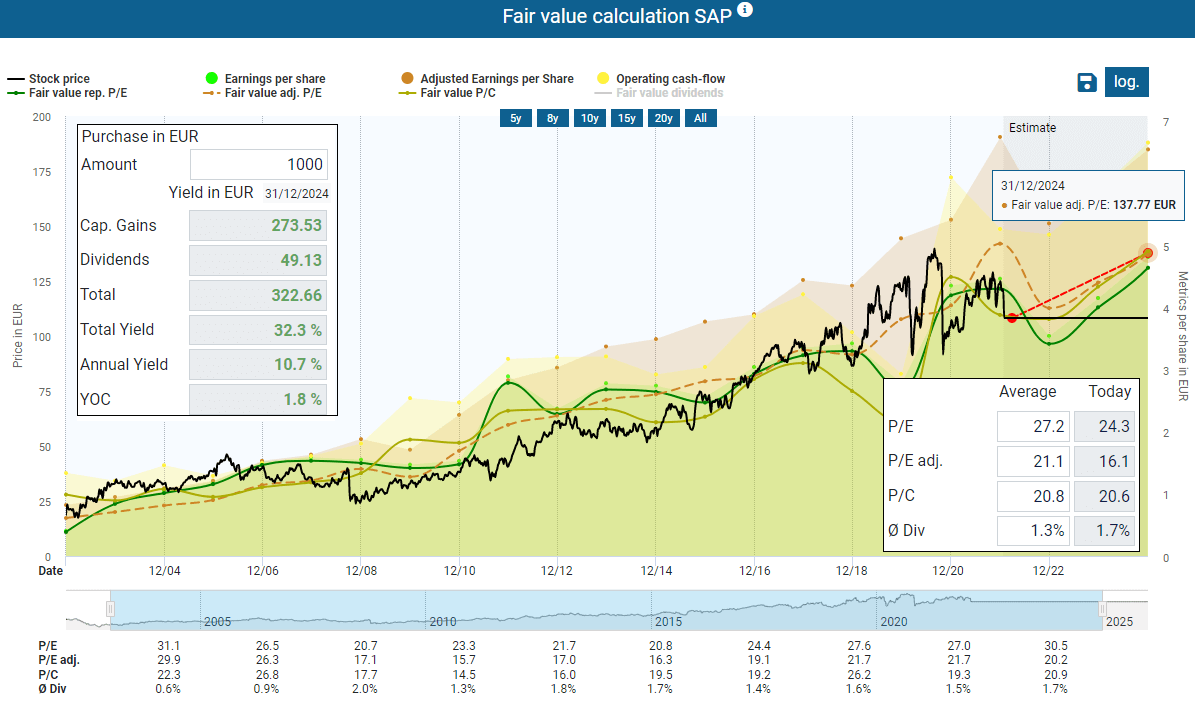This screenshot has width=1195, height=708.
Task: Click the info icon next to the title
Action: pyautogui.click(x=745, y=9)
